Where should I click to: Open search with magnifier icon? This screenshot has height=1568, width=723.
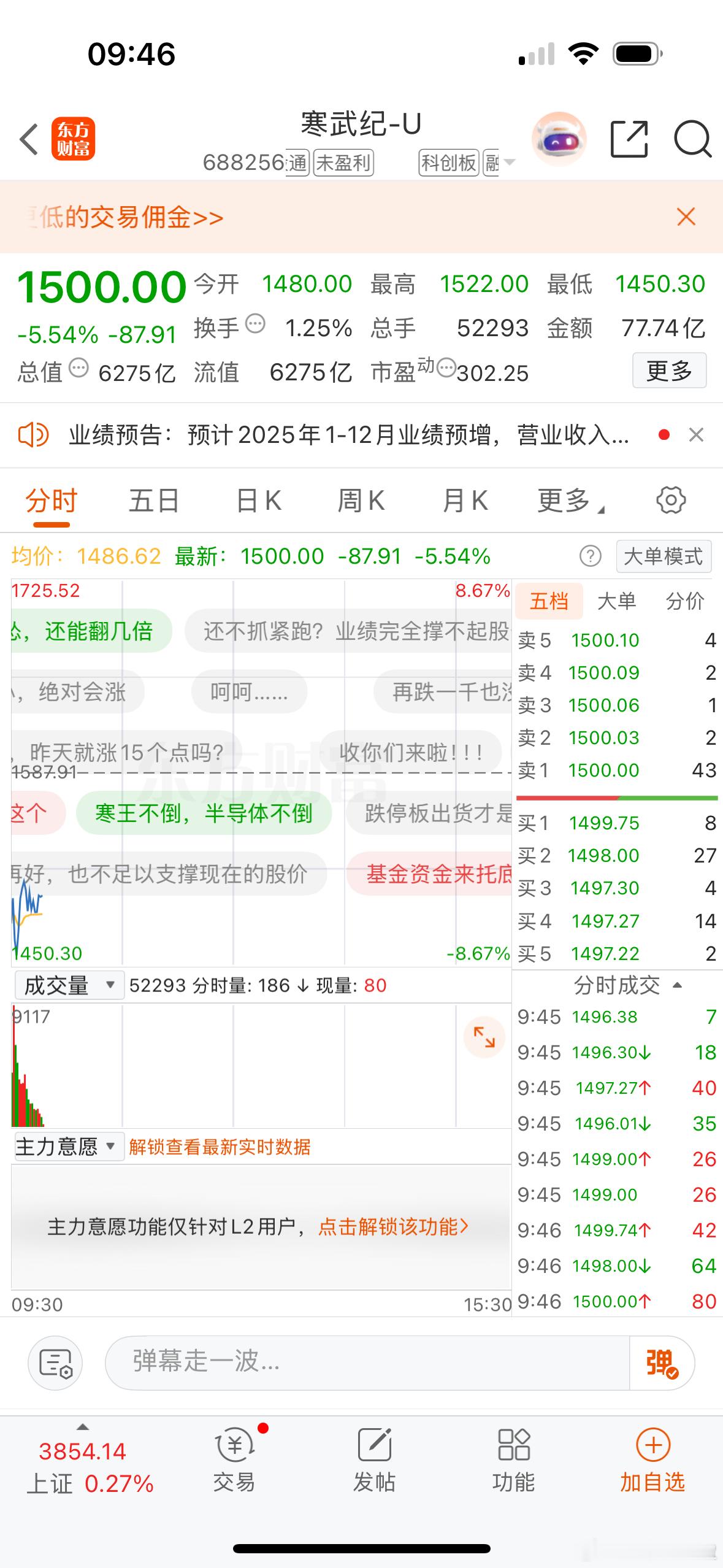click(x=692, y=139)
